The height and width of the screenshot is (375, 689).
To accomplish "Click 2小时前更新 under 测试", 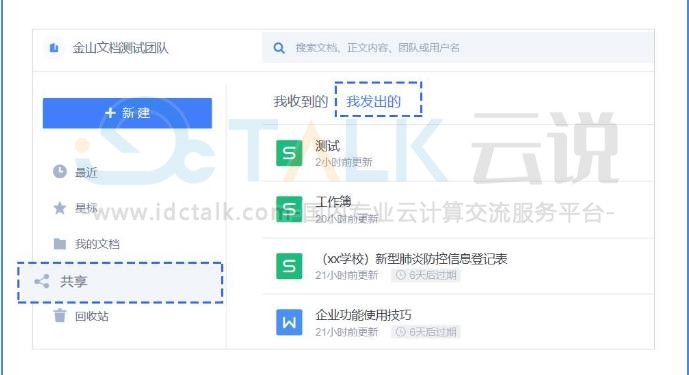I will click(344, 162).
